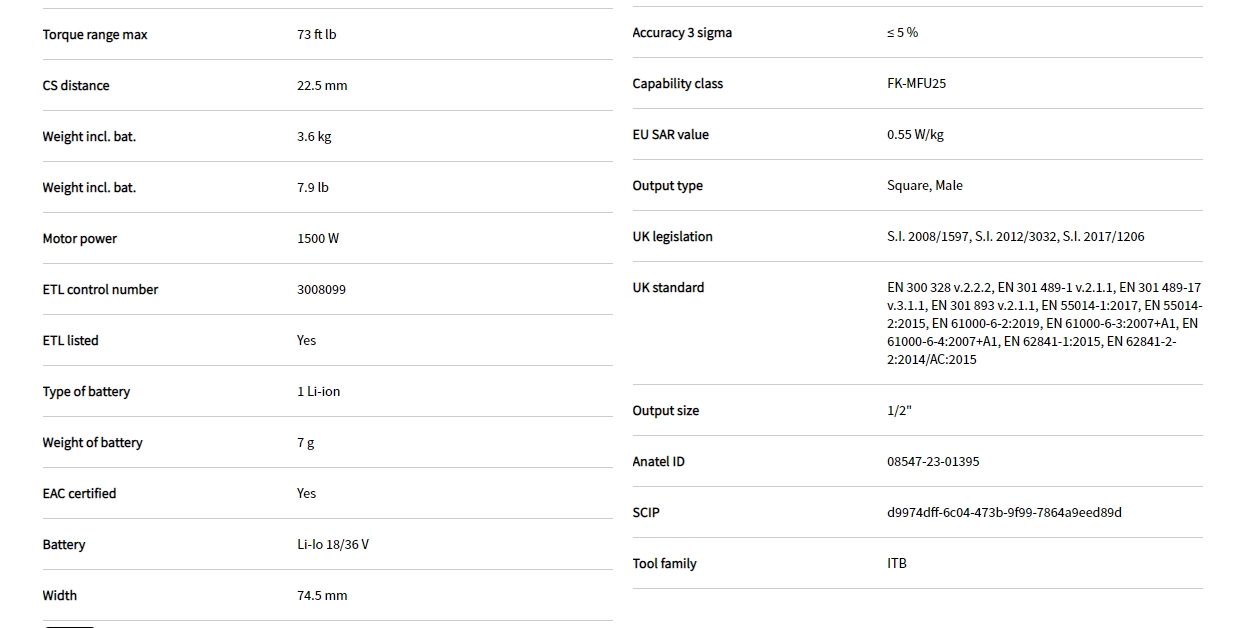Click the UK legislation S.I. numbers text
The height and width of the screenshot is (628, 1258).
tap(1015, 237)
